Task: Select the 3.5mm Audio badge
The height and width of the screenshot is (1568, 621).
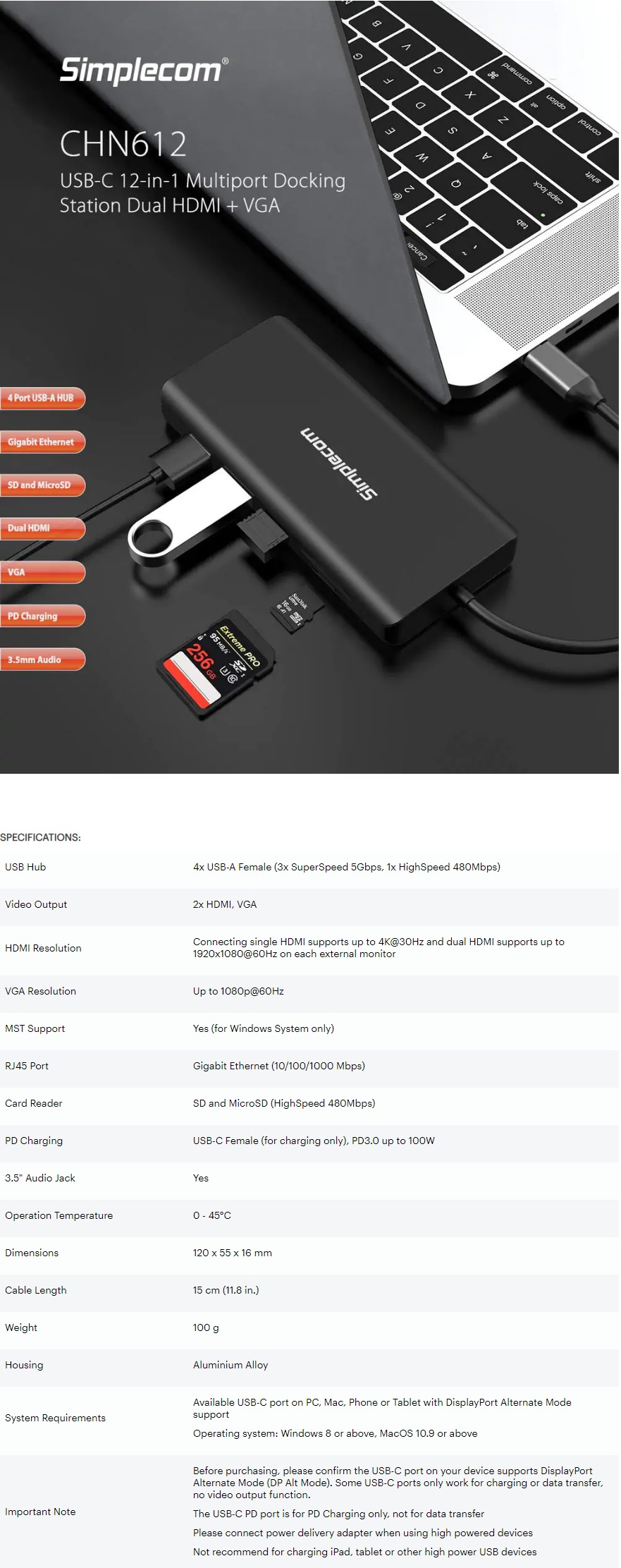Action: click(x=42, y=660)
